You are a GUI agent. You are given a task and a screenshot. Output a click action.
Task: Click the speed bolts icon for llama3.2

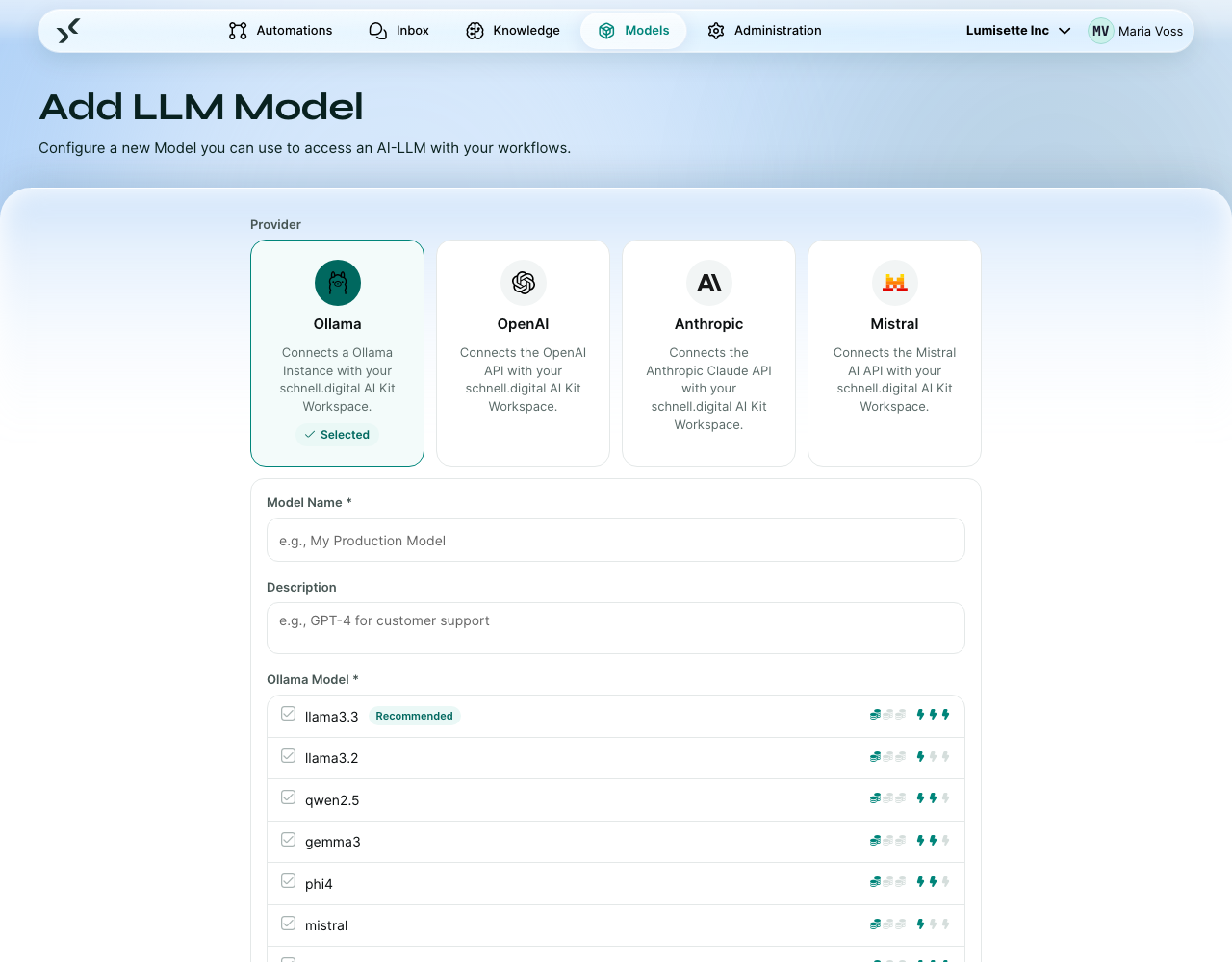pyautogui.click(x=934, y=757)
